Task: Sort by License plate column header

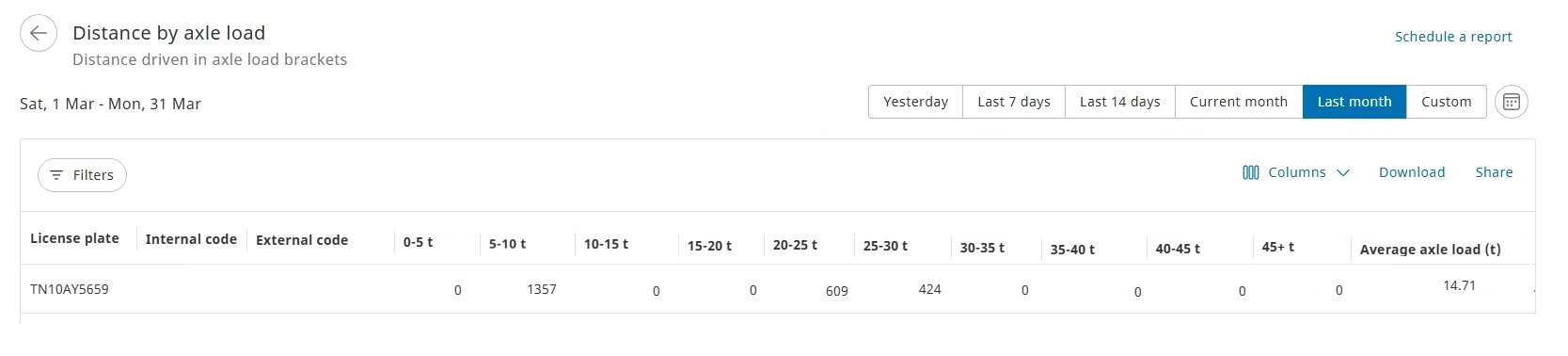Action: pos(74,238)
